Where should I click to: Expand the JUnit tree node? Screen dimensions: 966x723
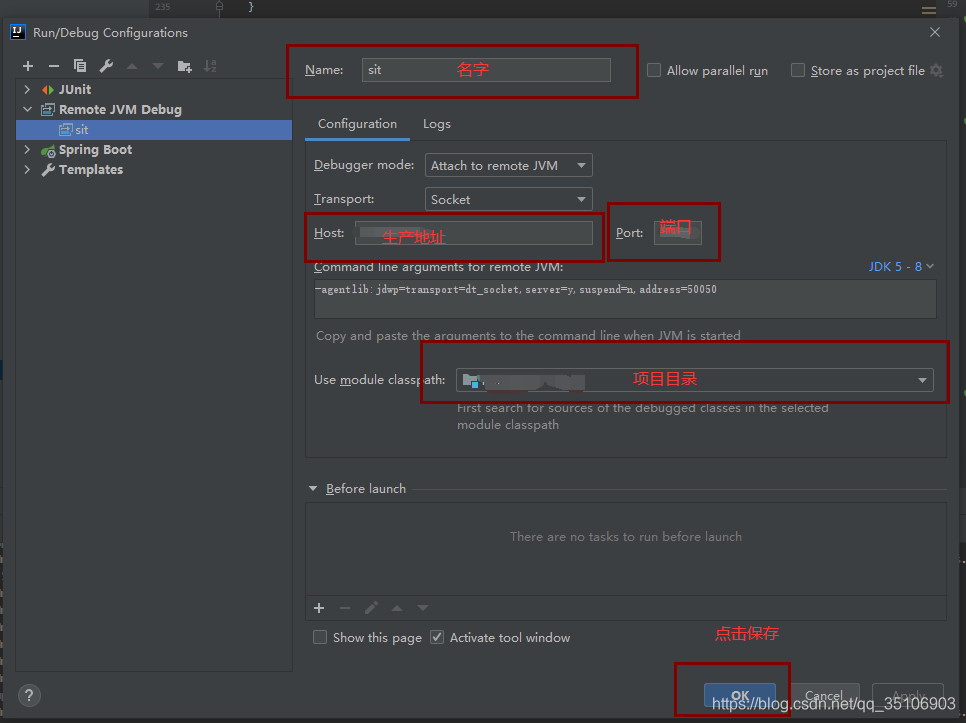tap(27, 89)
